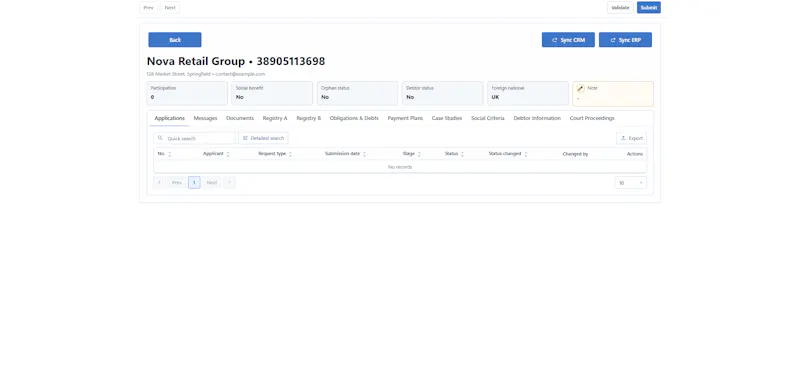The width and height of the screenshot is (800, 377).
Task: Open the Debtor Information tab
Action: tap(537, 118)
